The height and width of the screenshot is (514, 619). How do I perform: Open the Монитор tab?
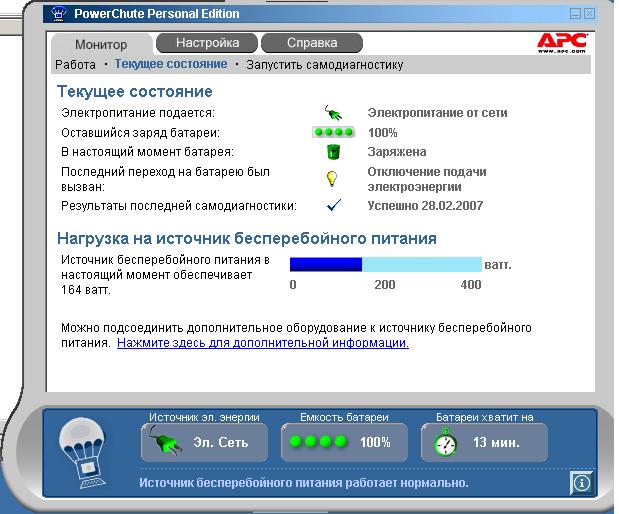pyautogui.click(x=101, y=44)
